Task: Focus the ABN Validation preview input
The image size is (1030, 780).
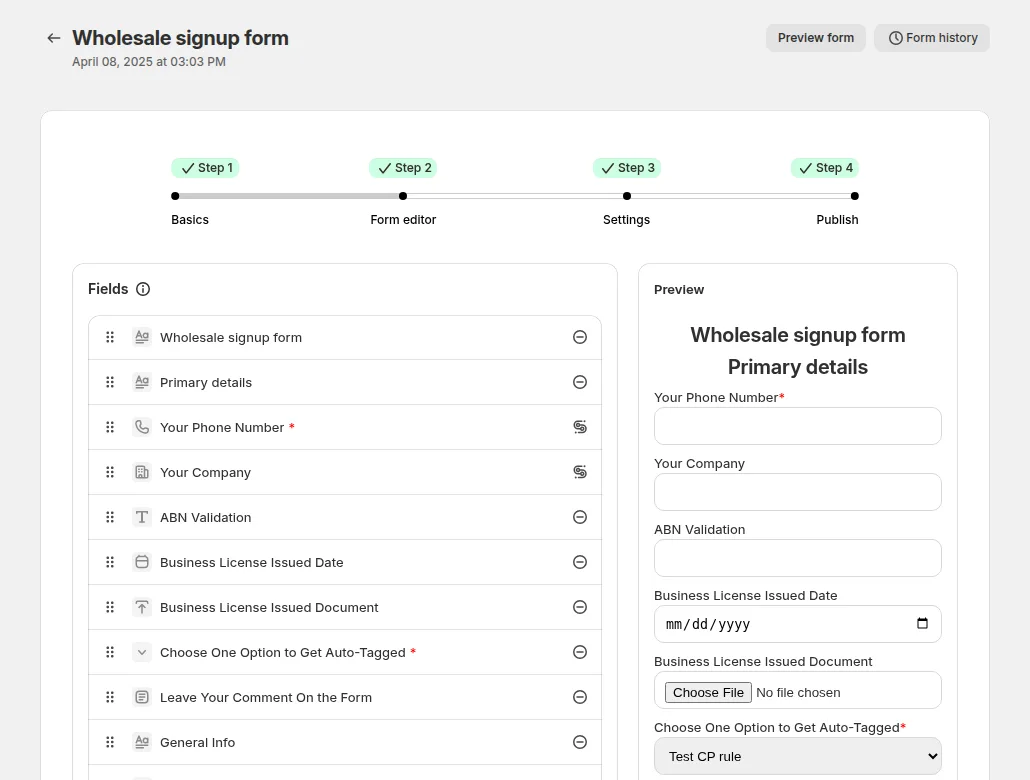Action: point(797,558)
